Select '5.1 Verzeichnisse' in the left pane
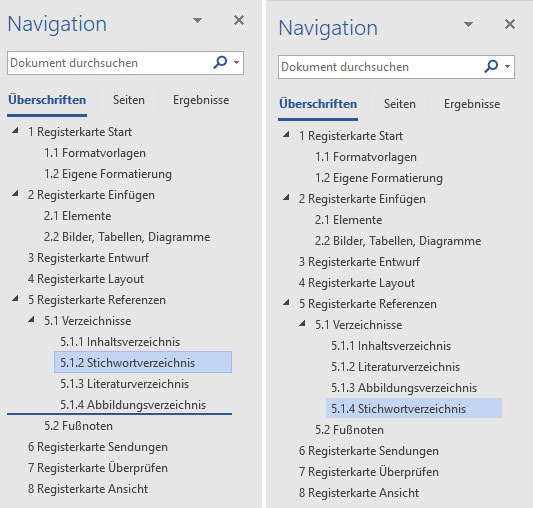Screen dimensions: 533x508 [88, 321]
